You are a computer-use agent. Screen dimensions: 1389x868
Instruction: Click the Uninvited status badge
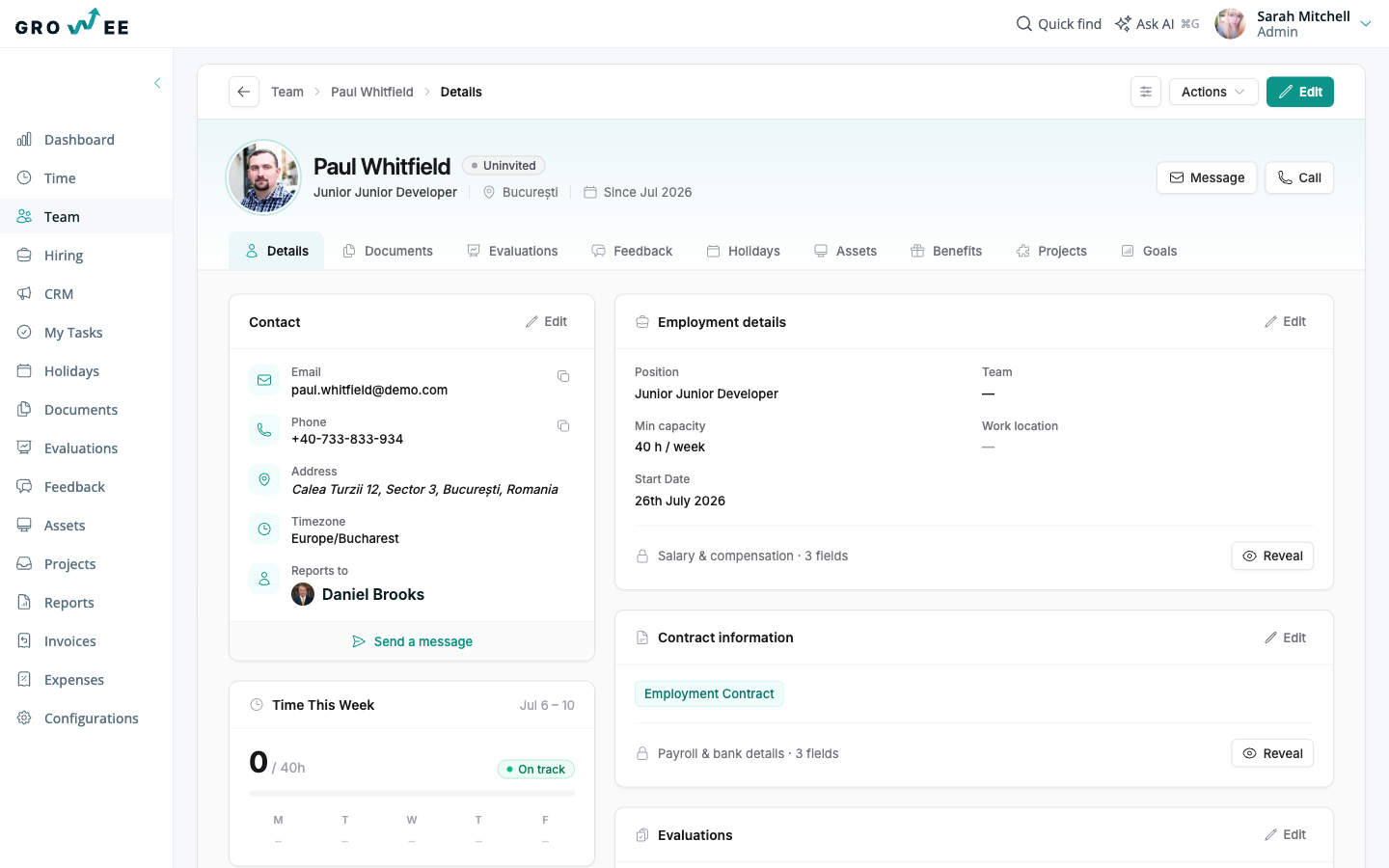[x=504, y=166]
